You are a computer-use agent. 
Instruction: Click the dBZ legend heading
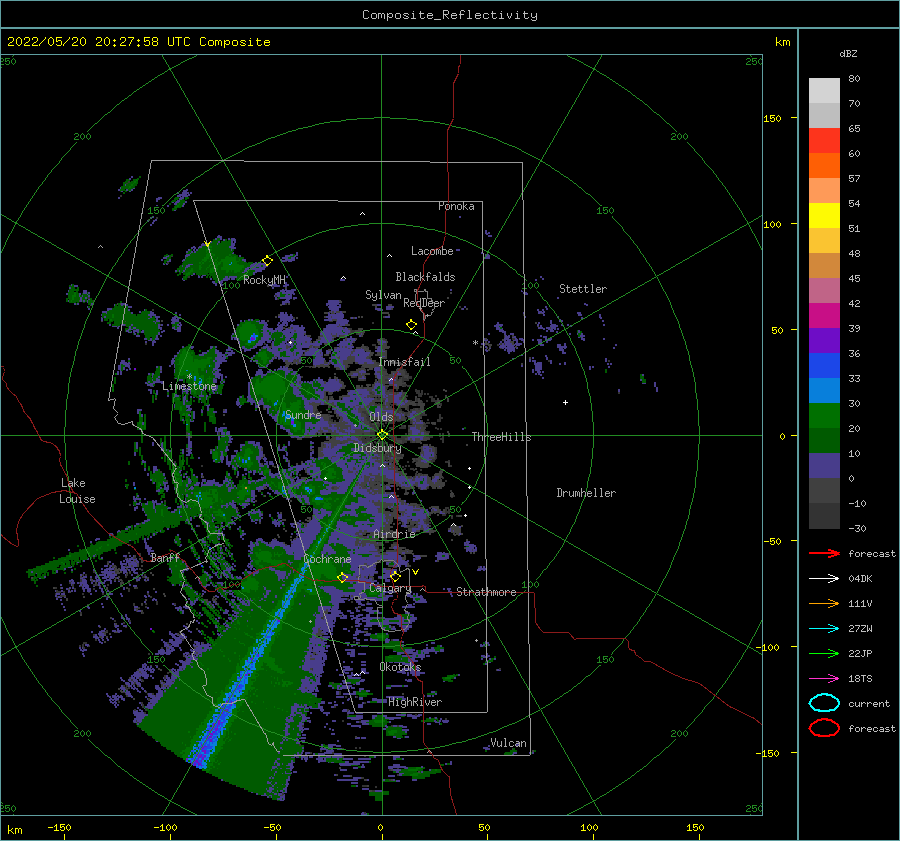[x=848, y=53]
